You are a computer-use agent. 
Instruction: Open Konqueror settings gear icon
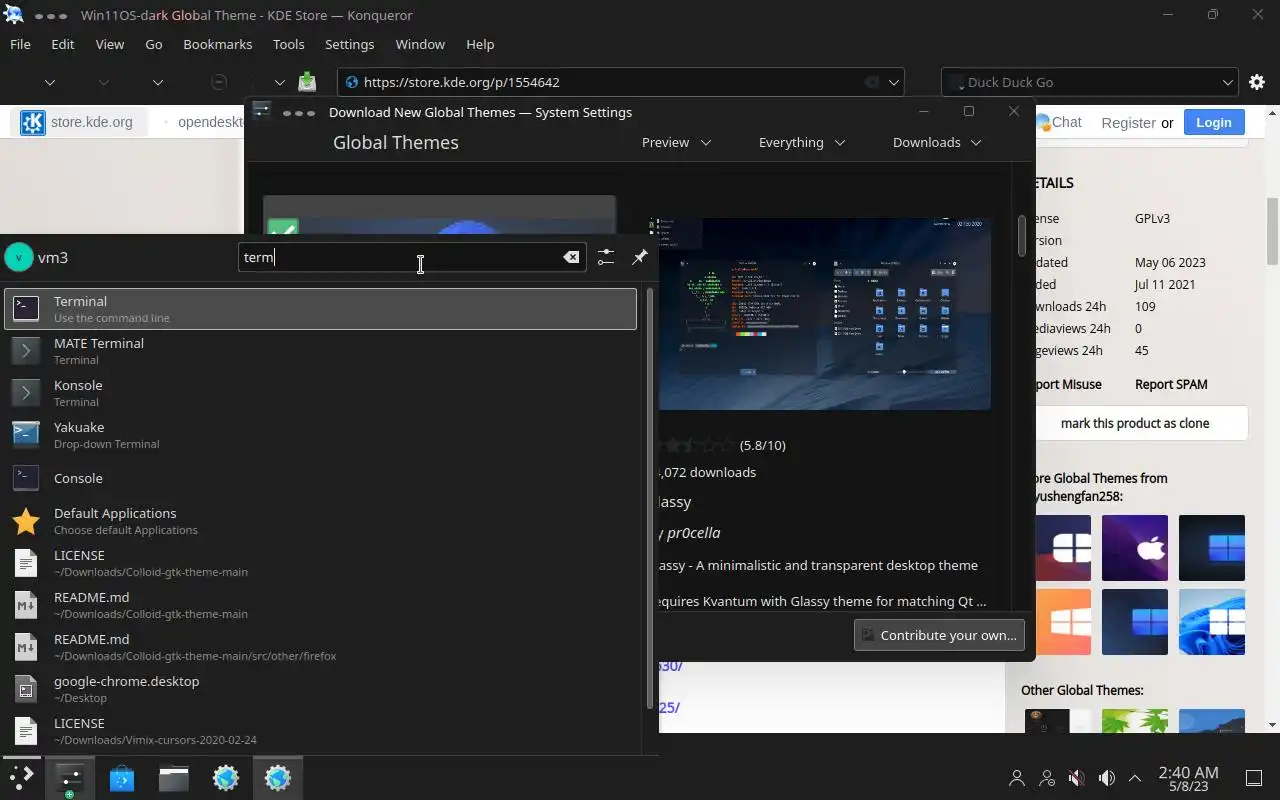click(1257, 82)
